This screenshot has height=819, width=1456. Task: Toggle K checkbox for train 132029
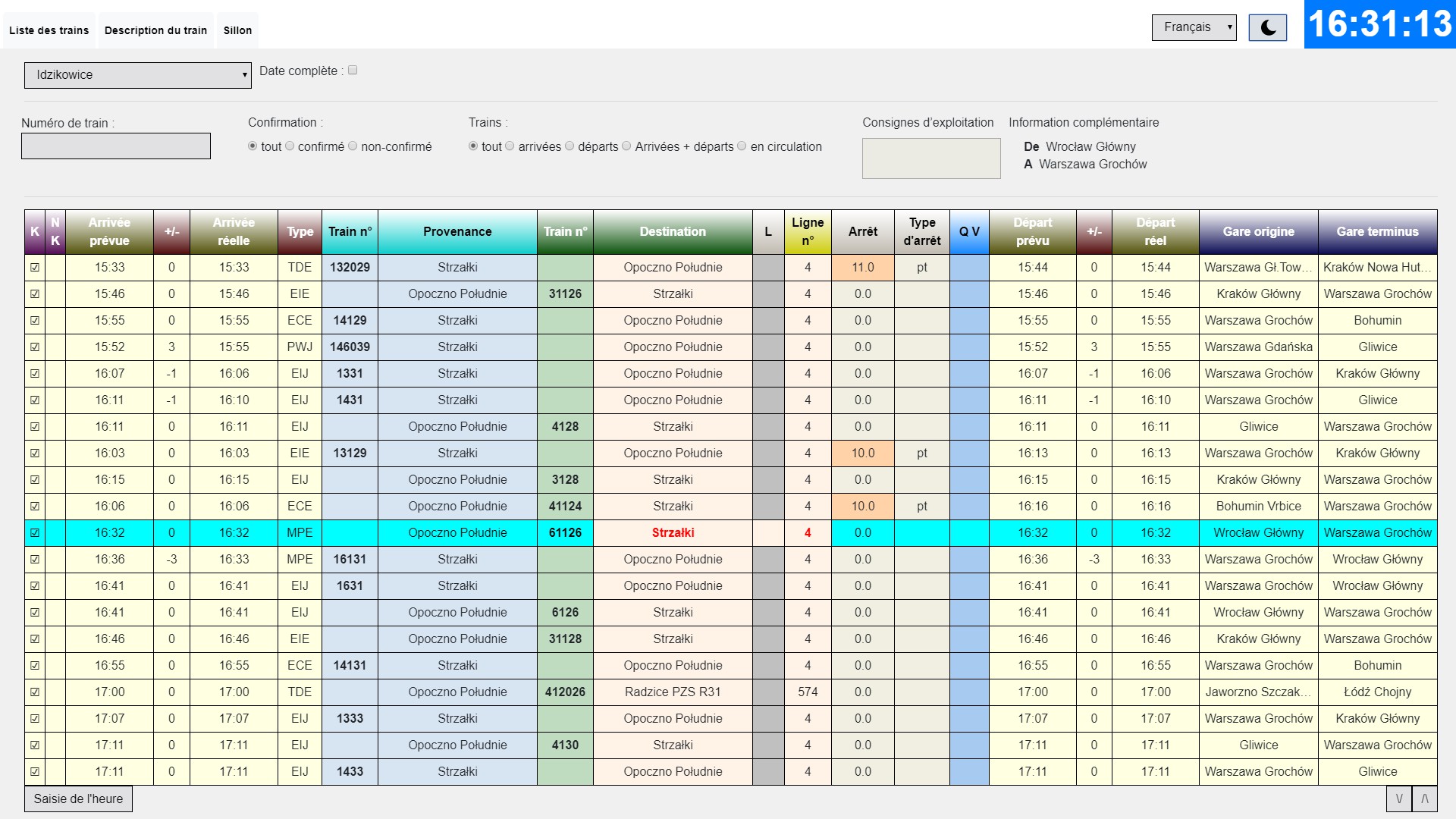(x=35, y=268)
